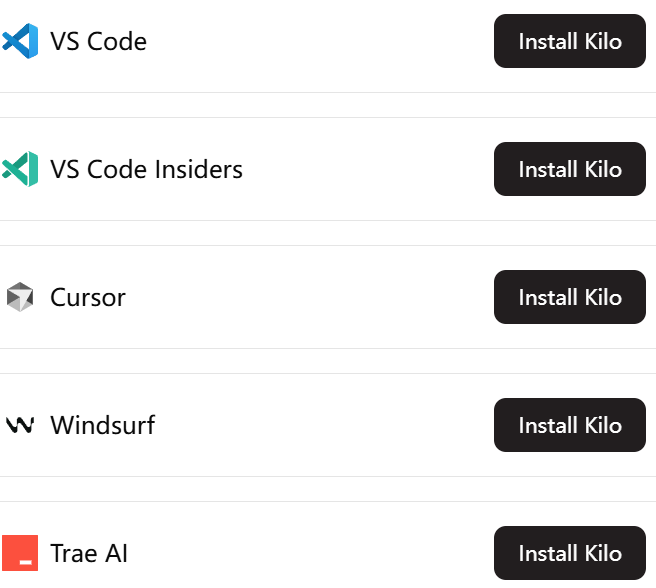Click empty space in VS Code Insiders row

[x=368, y=169]
